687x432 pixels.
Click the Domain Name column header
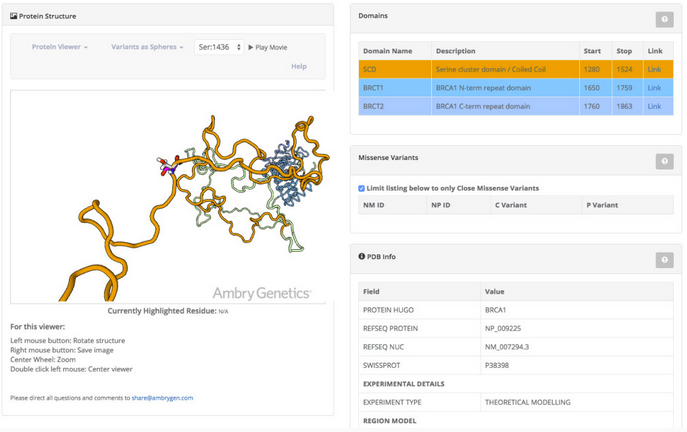tap(387, 51)
